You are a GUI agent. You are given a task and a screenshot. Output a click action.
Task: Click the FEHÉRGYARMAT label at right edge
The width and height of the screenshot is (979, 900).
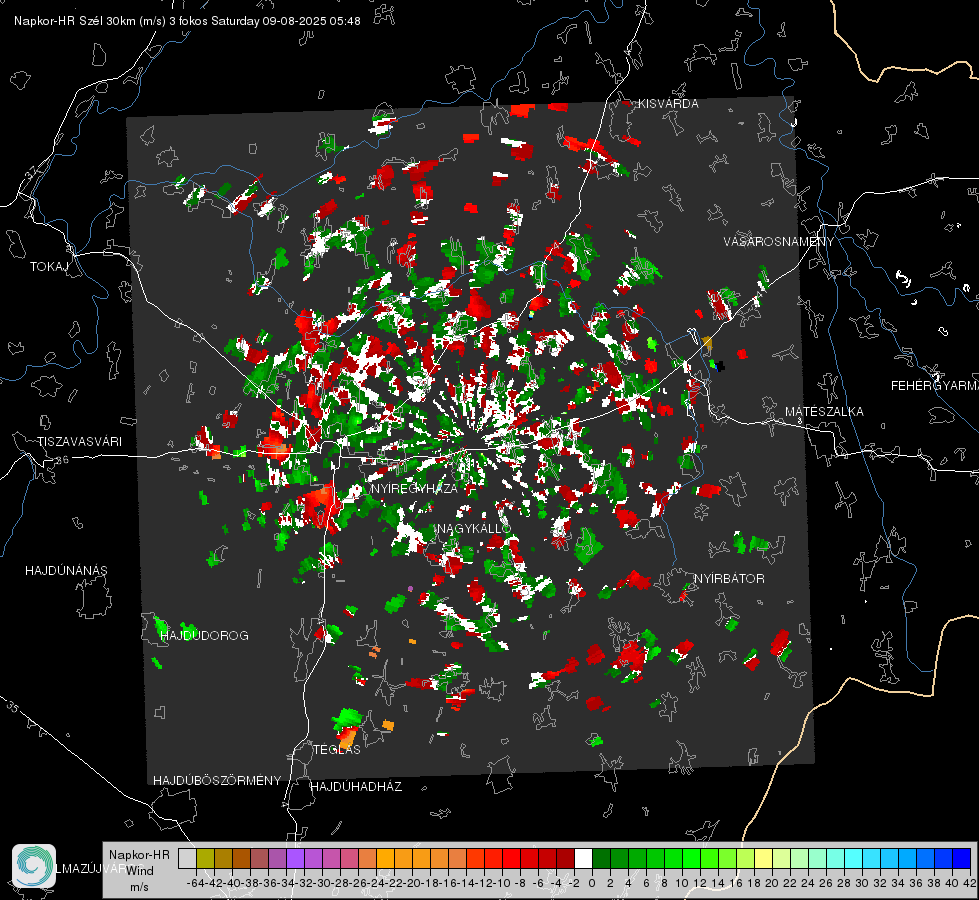coord(935,386)
